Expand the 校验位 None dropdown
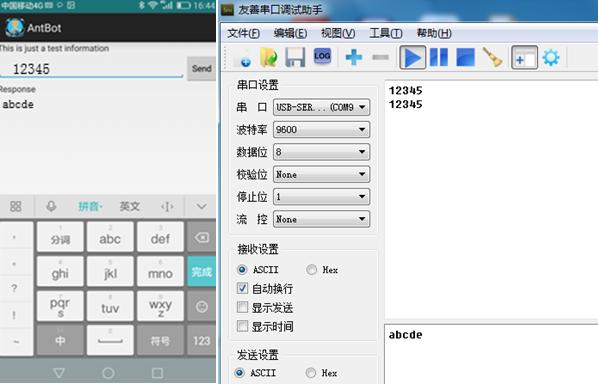 click(x=322, y=175)
